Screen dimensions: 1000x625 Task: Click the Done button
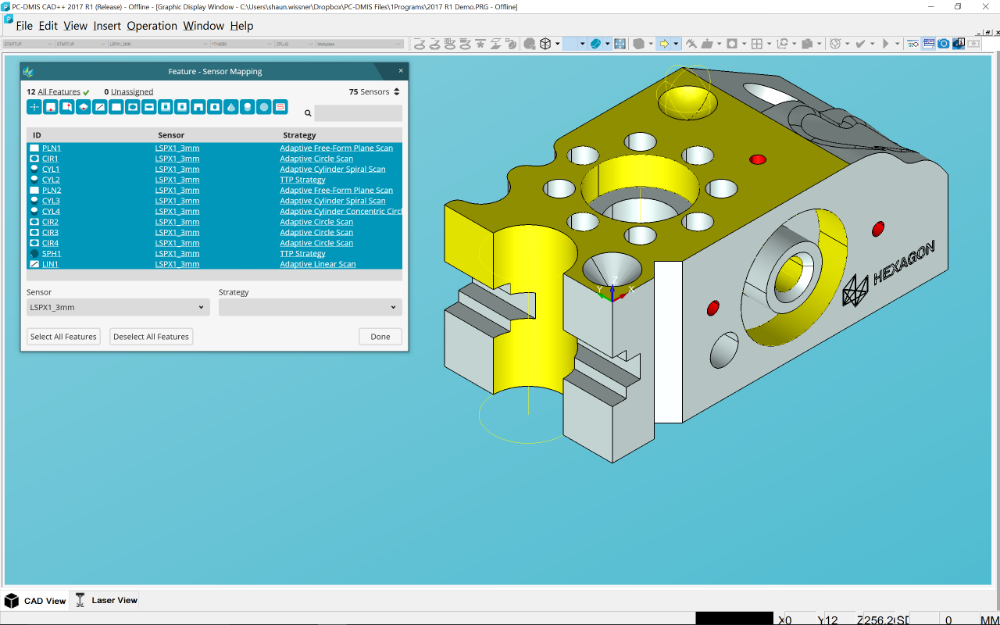[380, 336]
